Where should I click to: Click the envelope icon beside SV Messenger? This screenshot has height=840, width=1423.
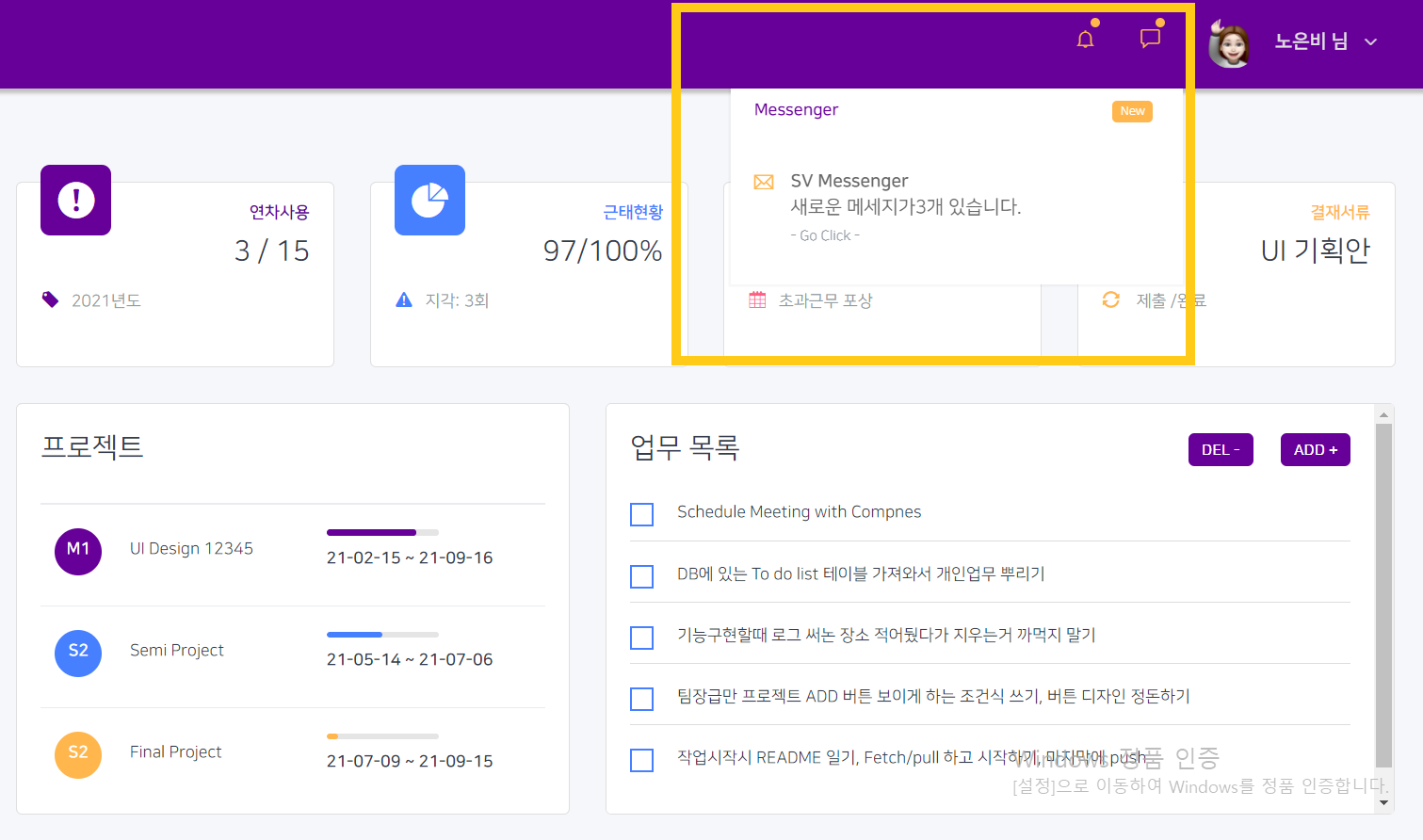point(764,182)
